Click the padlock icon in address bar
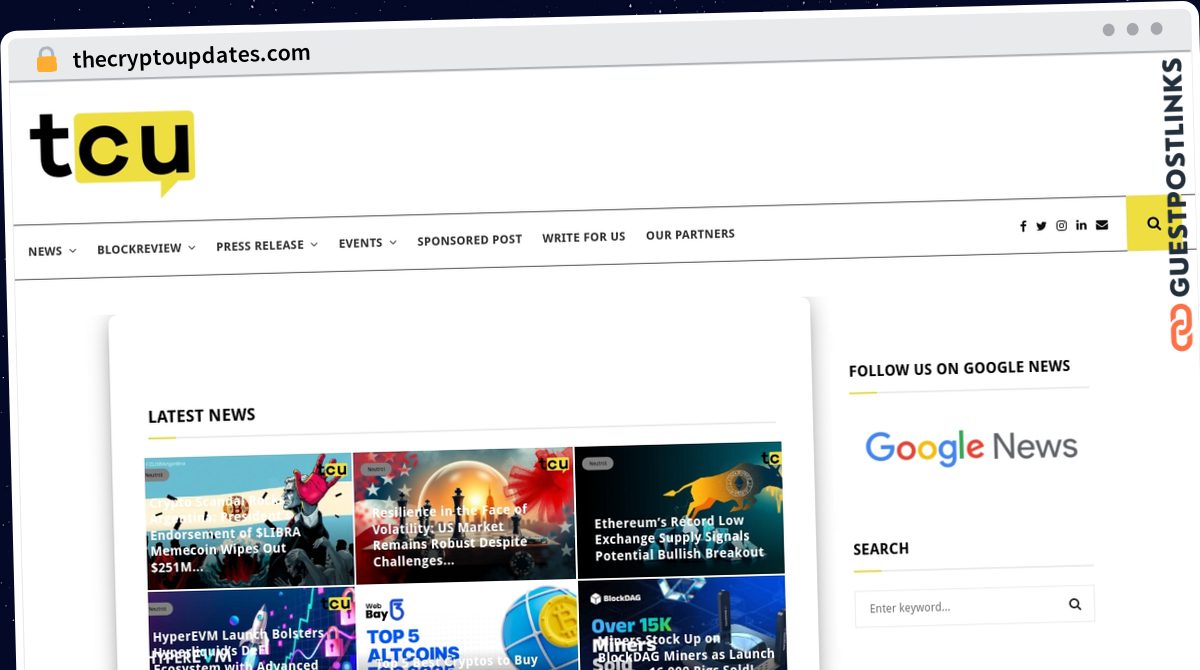The image size is (1200, 670). [46, 60]
